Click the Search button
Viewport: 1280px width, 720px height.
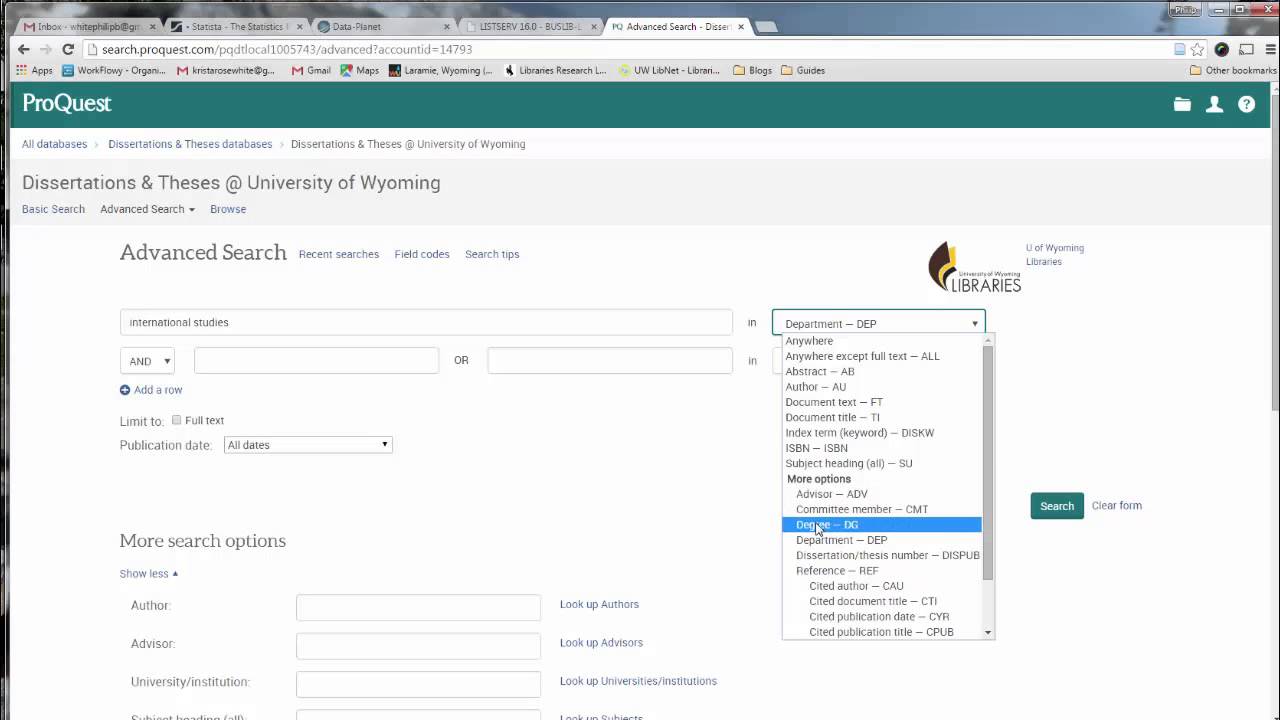tap(1056, 506)
